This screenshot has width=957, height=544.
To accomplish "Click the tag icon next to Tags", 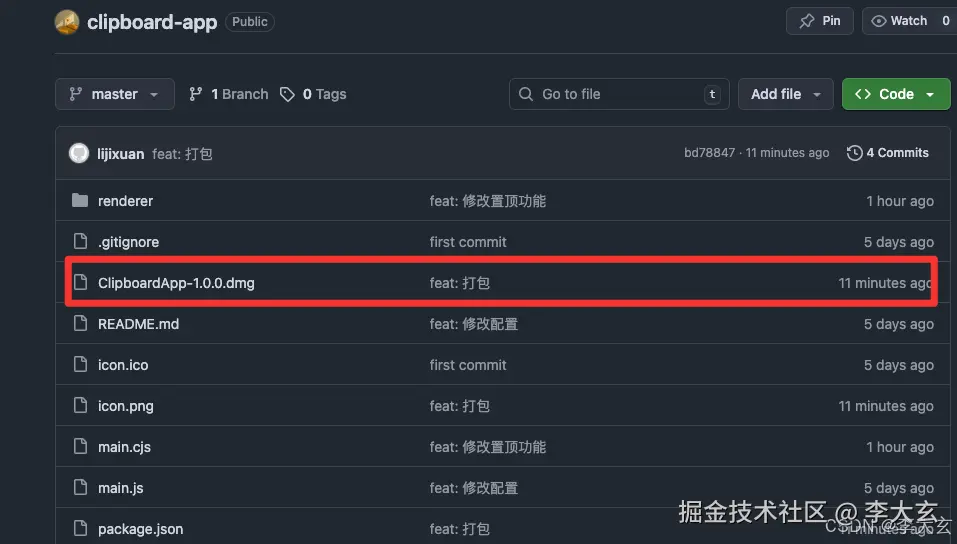I will 287,94.
